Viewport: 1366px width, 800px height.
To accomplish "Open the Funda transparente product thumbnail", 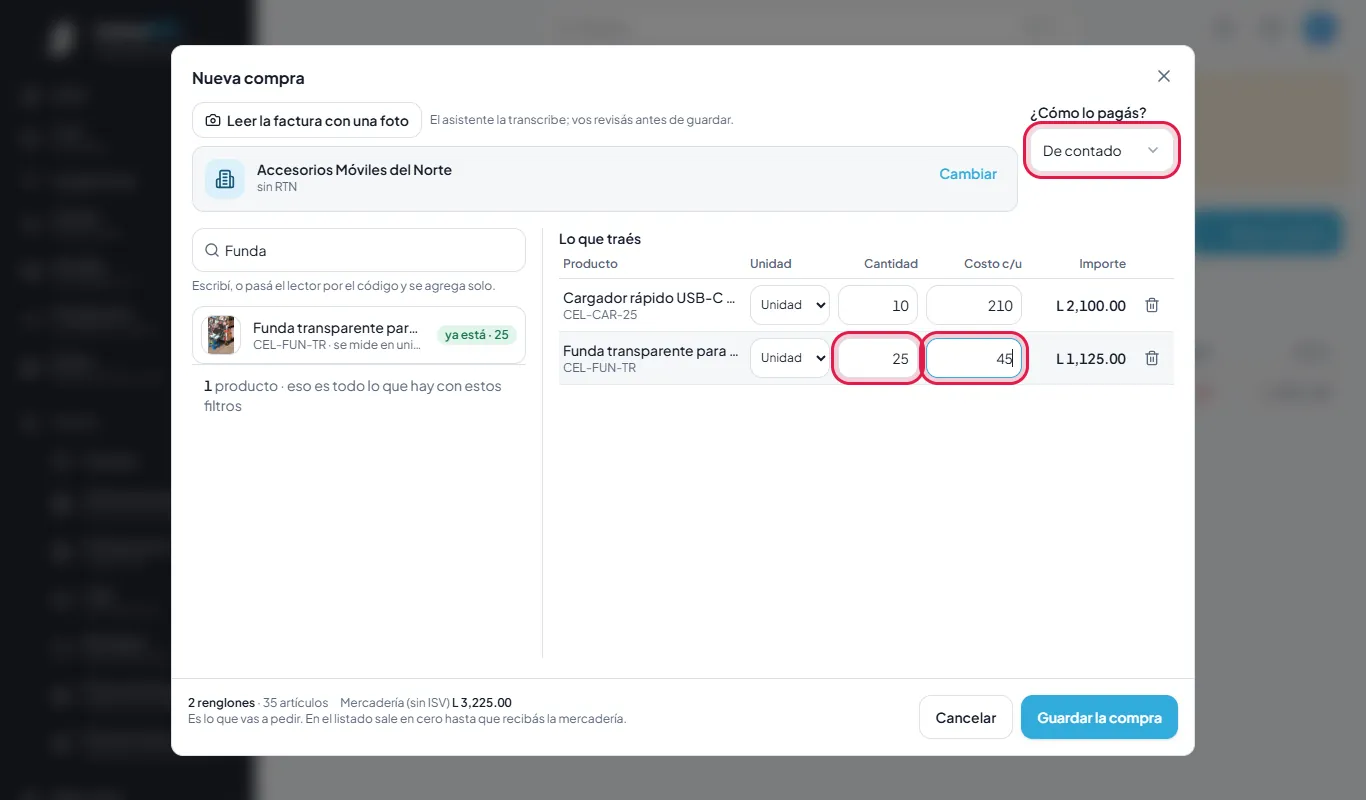I will (x=221, y=335).
